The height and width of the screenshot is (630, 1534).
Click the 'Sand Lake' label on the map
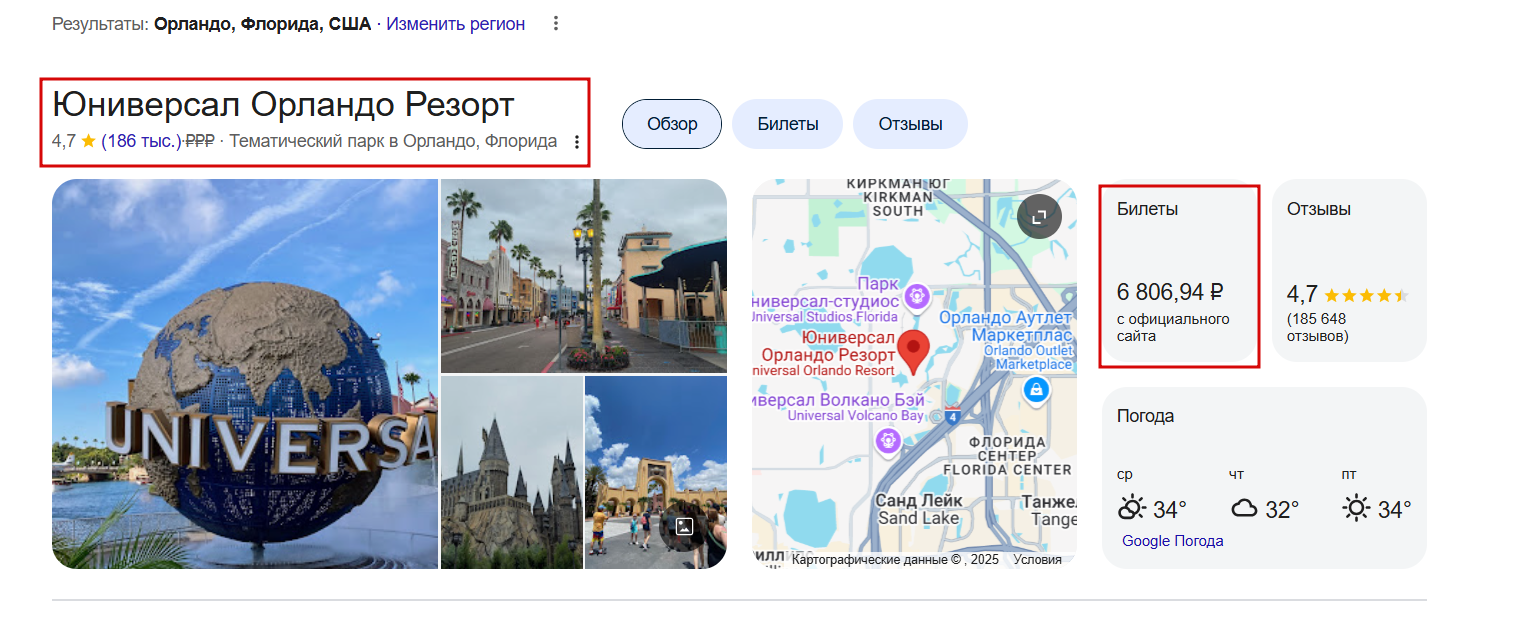coord(919,518)
